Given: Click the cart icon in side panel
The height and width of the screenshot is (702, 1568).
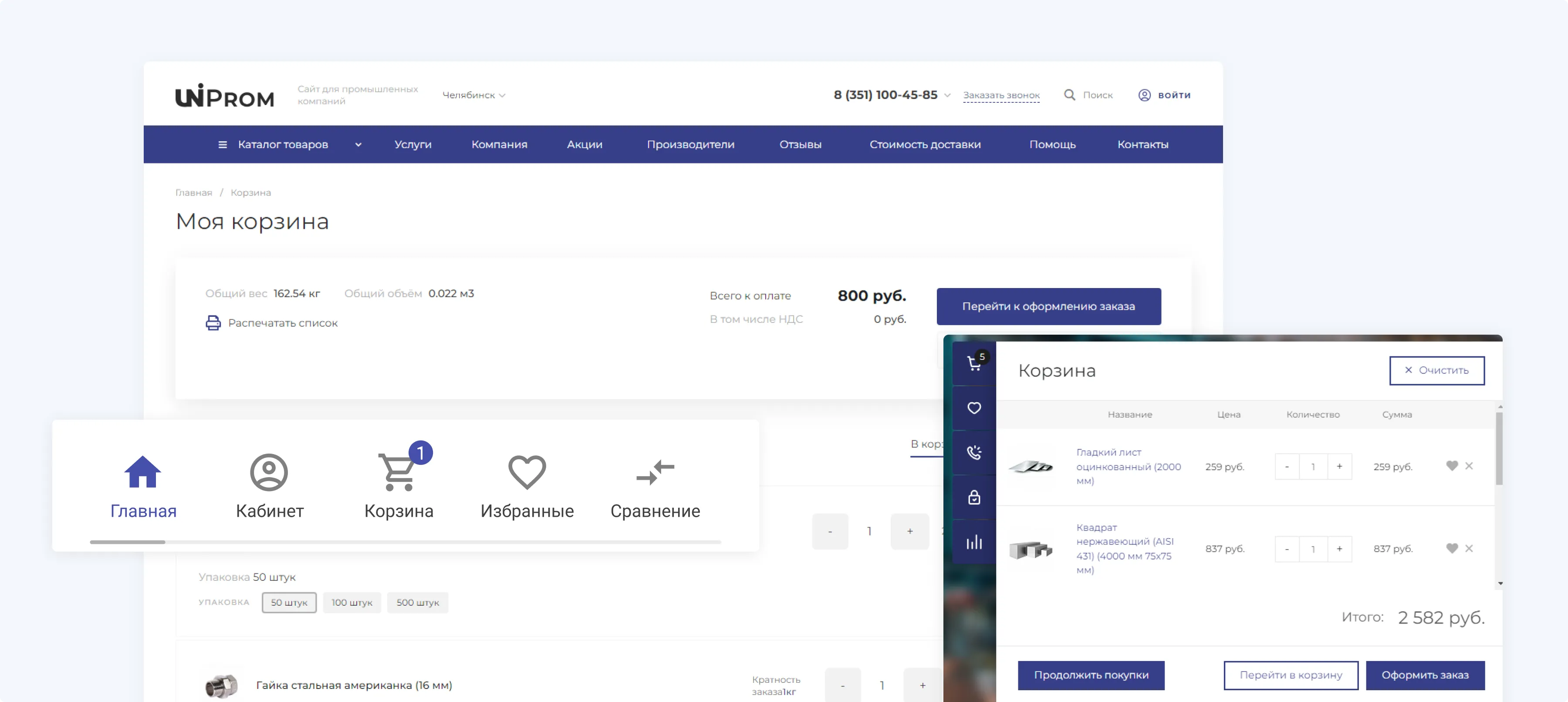Looking at the screenshot, I should [973, 363].
